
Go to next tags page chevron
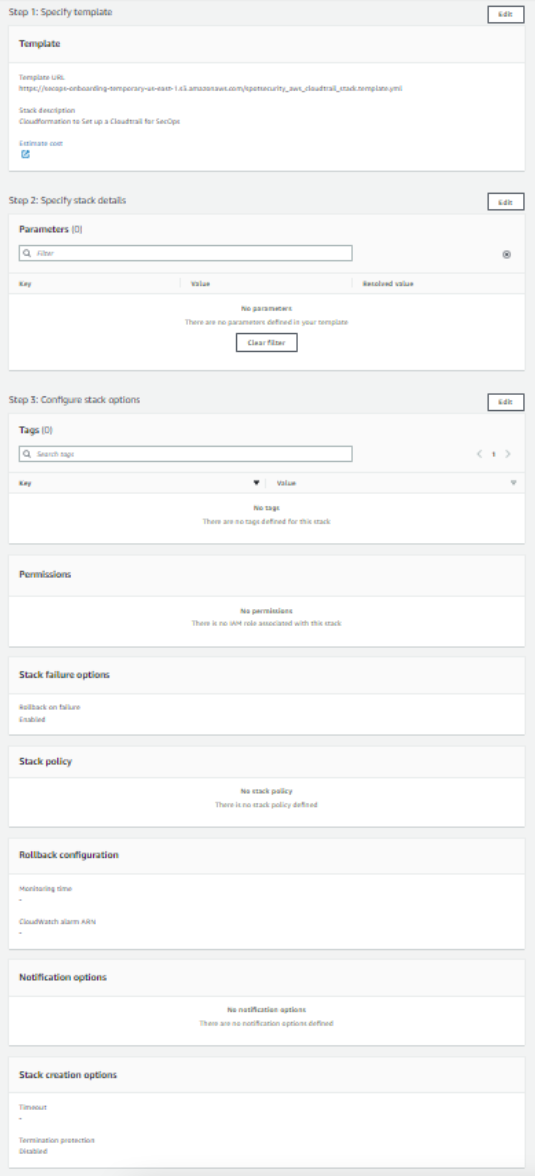508,454
